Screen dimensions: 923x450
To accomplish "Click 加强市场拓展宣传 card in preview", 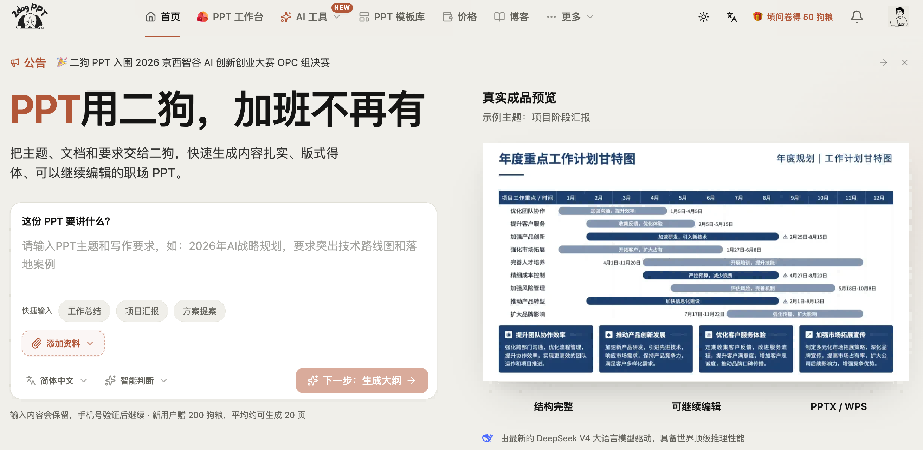I will 846,349.
